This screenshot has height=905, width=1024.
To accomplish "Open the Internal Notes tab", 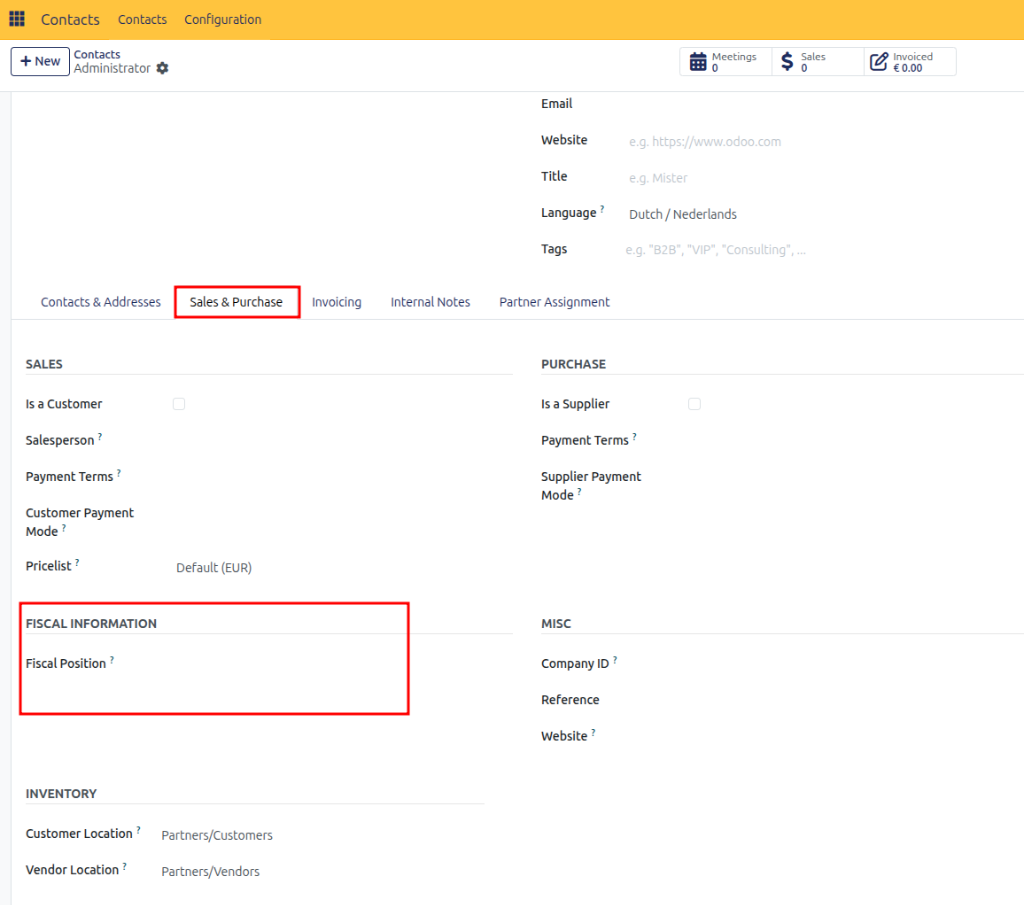I will pos(430,302).
